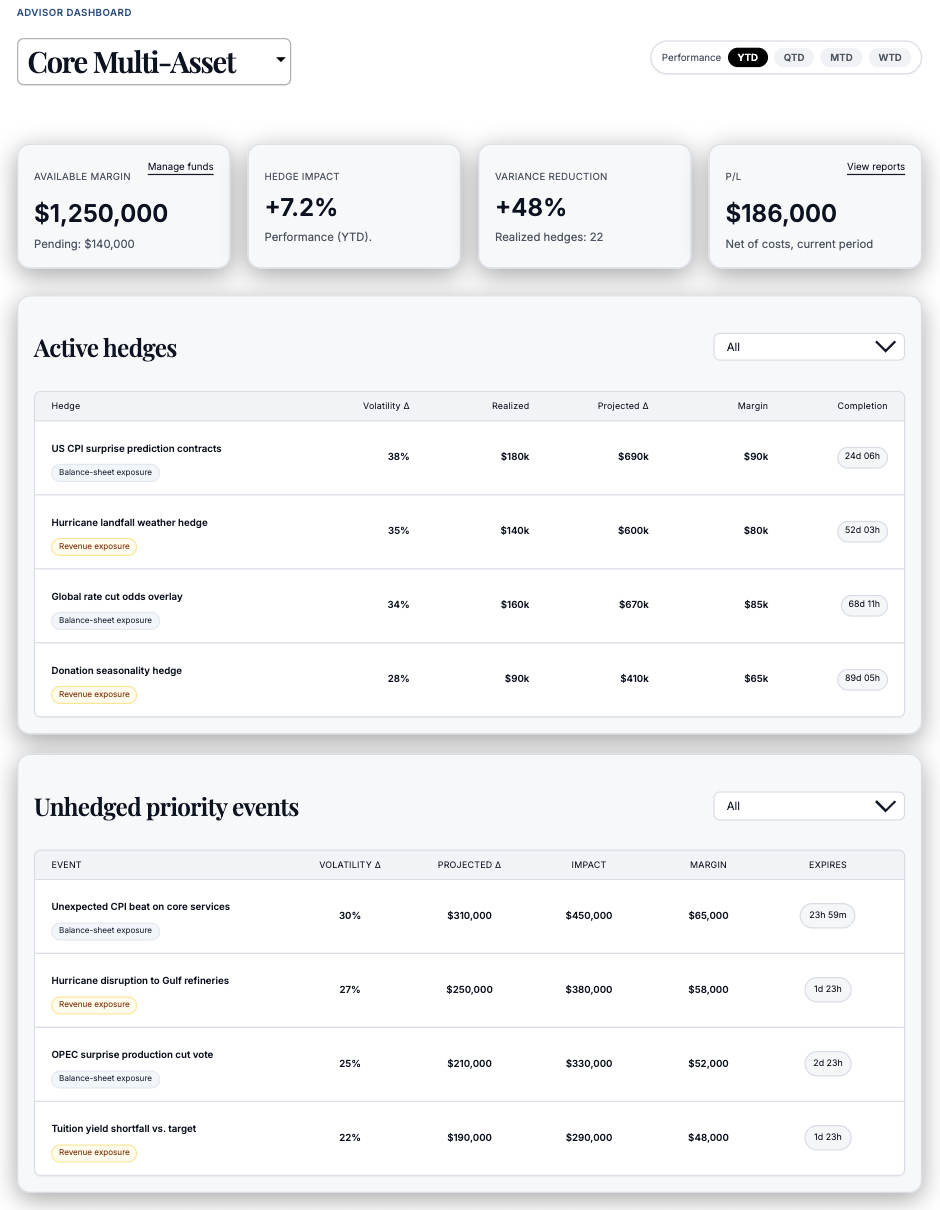Switch performance view to MTD

(x=841, y=57)
